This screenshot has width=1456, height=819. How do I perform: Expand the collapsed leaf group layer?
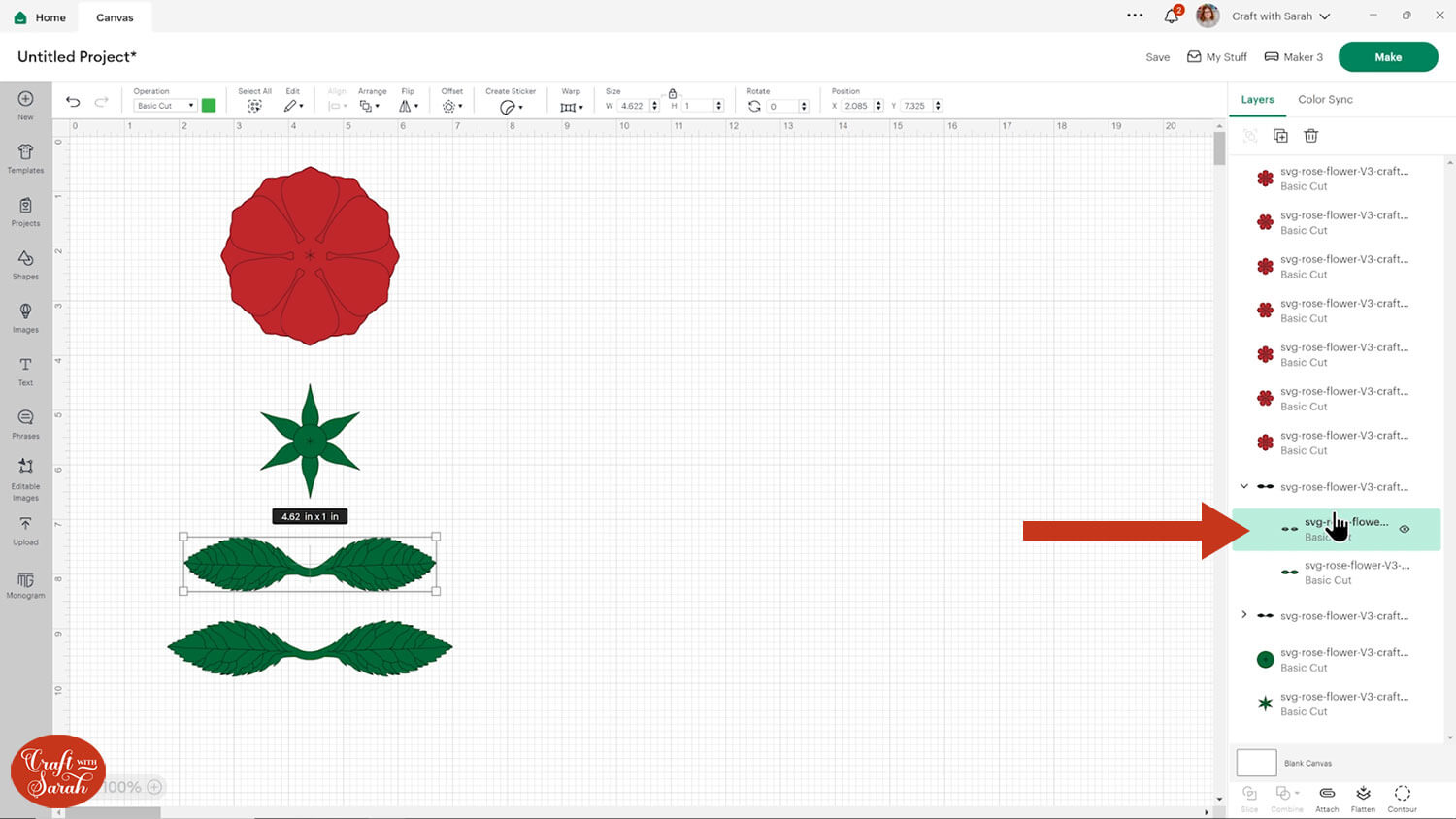click(1244, 615)
